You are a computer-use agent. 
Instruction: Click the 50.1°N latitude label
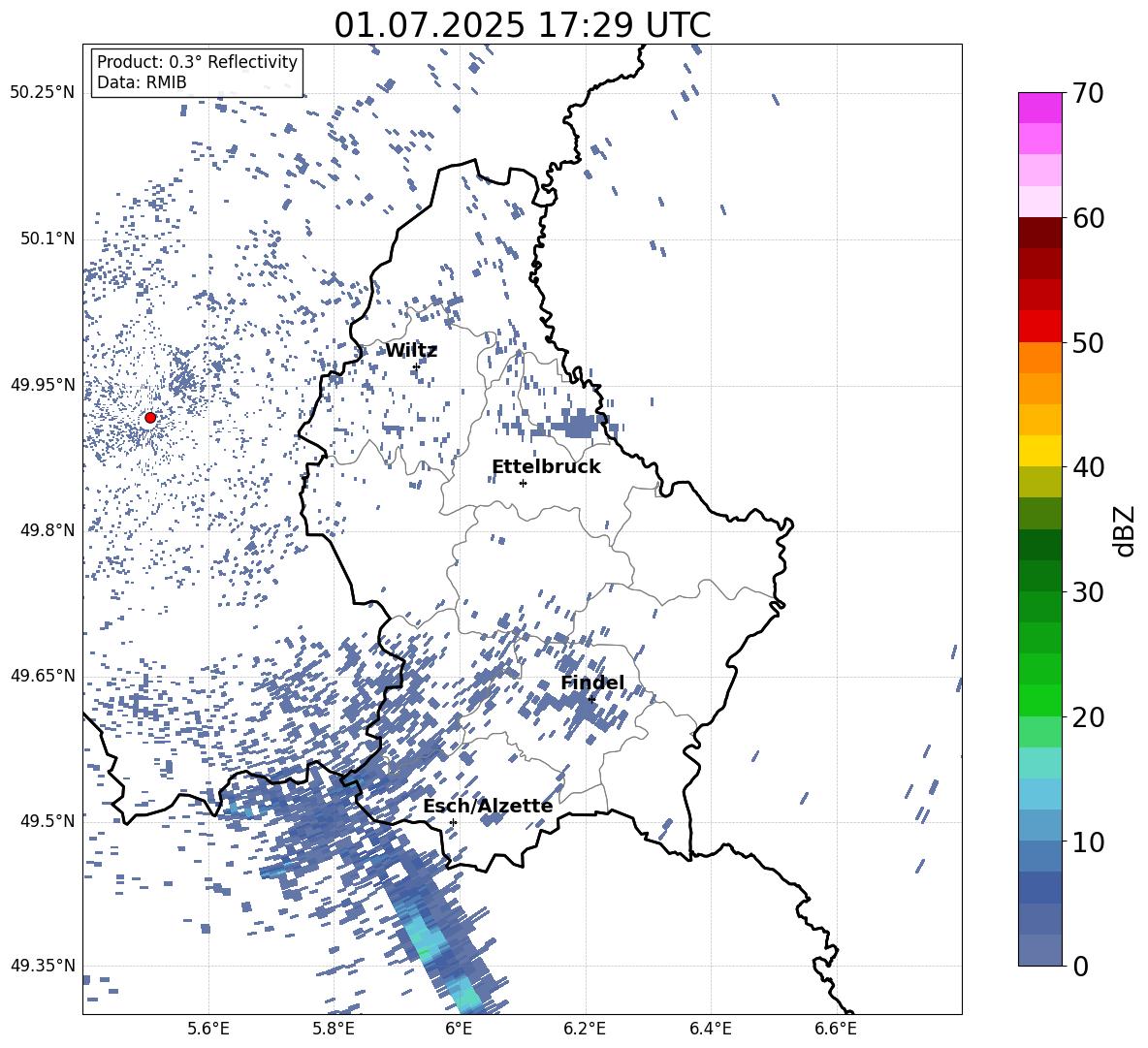point(48,238)
